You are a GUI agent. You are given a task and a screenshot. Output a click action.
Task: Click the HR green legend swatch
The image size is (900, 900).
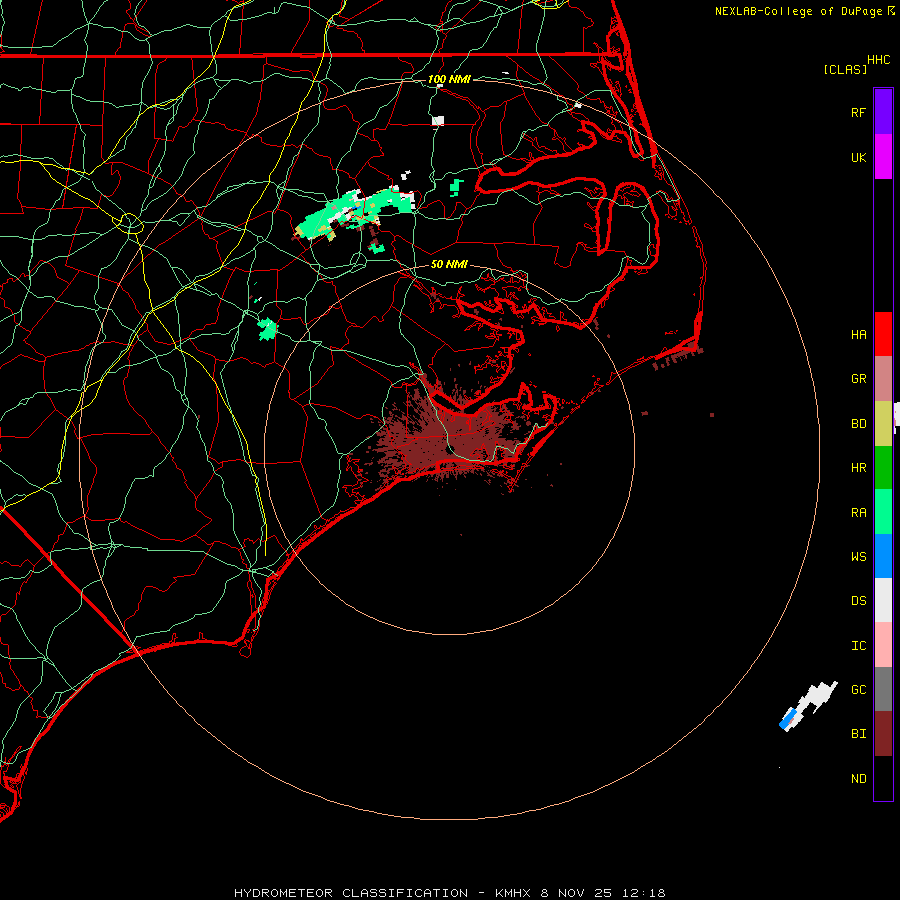pyautogui.click(x=883, y=468)
